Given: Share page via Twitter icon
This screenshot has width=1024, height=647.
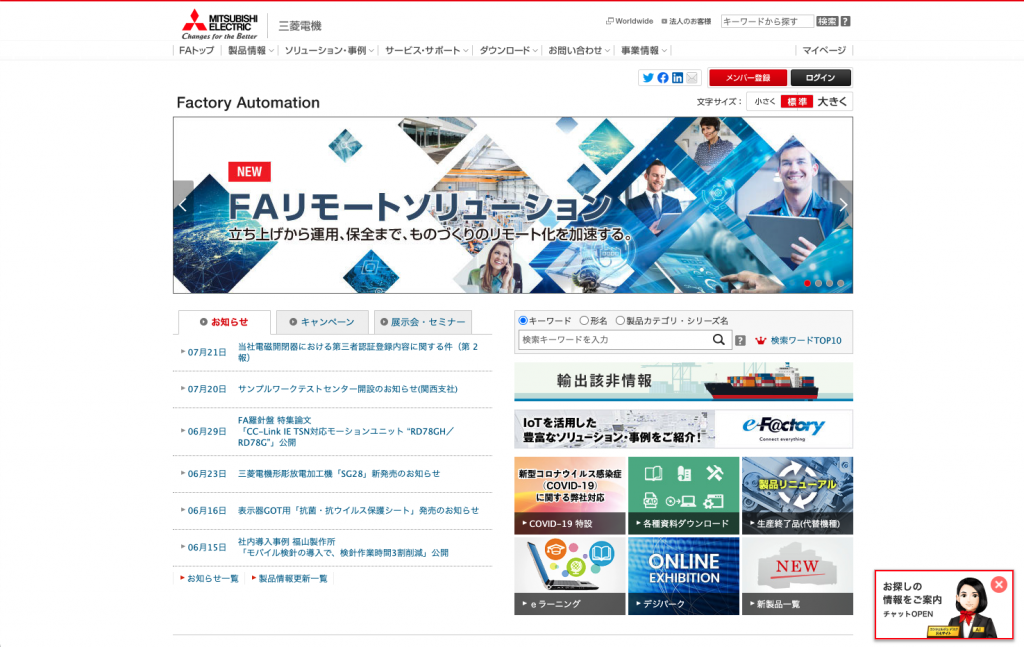Looking at the screenshot, I should [x=648, y=78].
